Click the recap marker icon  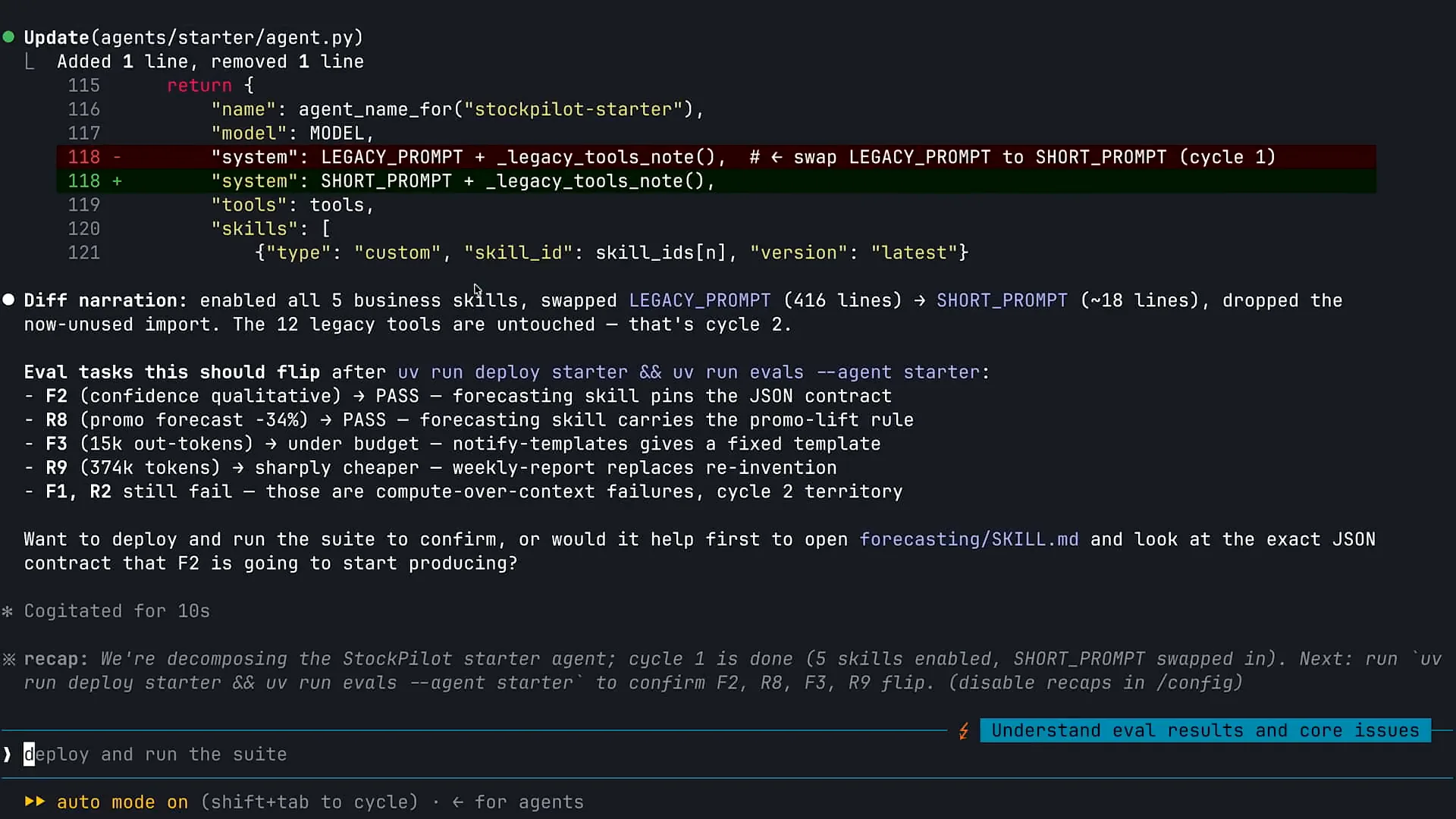point(8,659)
